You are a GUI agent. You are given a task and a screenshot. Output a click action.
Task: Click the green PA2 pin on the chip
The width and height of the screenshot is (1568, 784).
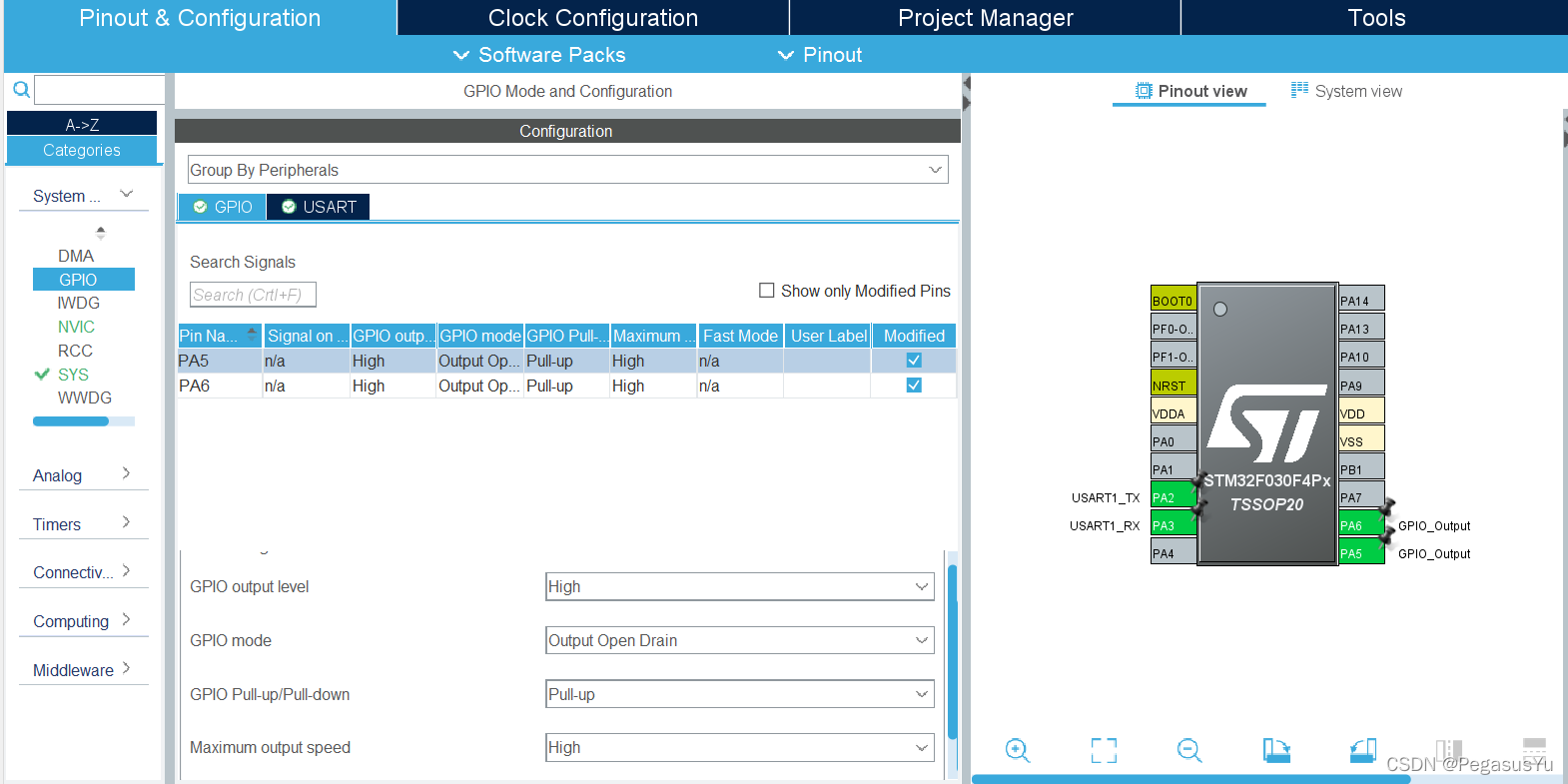(1173, 496)
